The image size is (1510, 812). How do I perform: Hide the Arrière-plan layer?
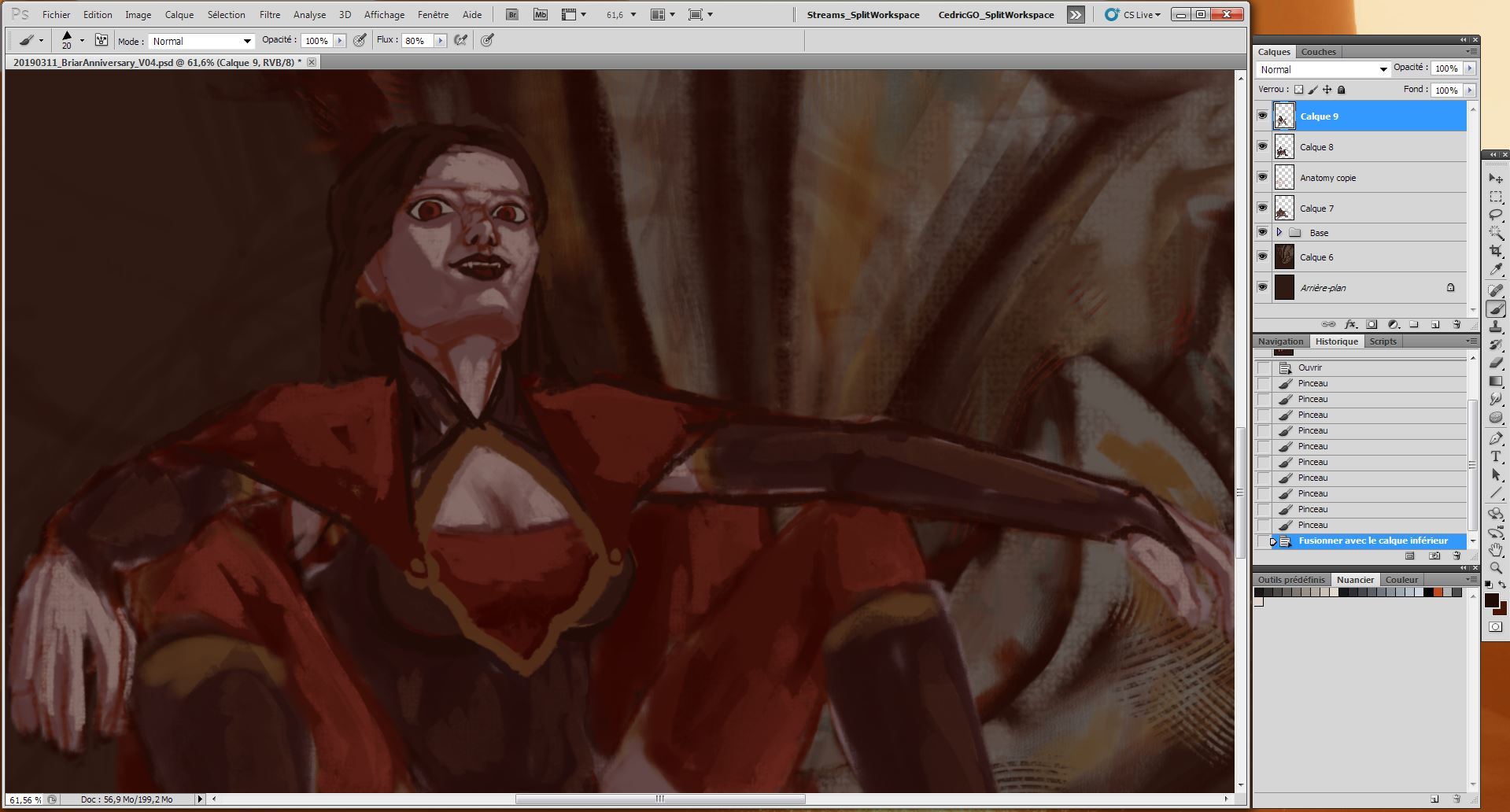coord(1262,287)
